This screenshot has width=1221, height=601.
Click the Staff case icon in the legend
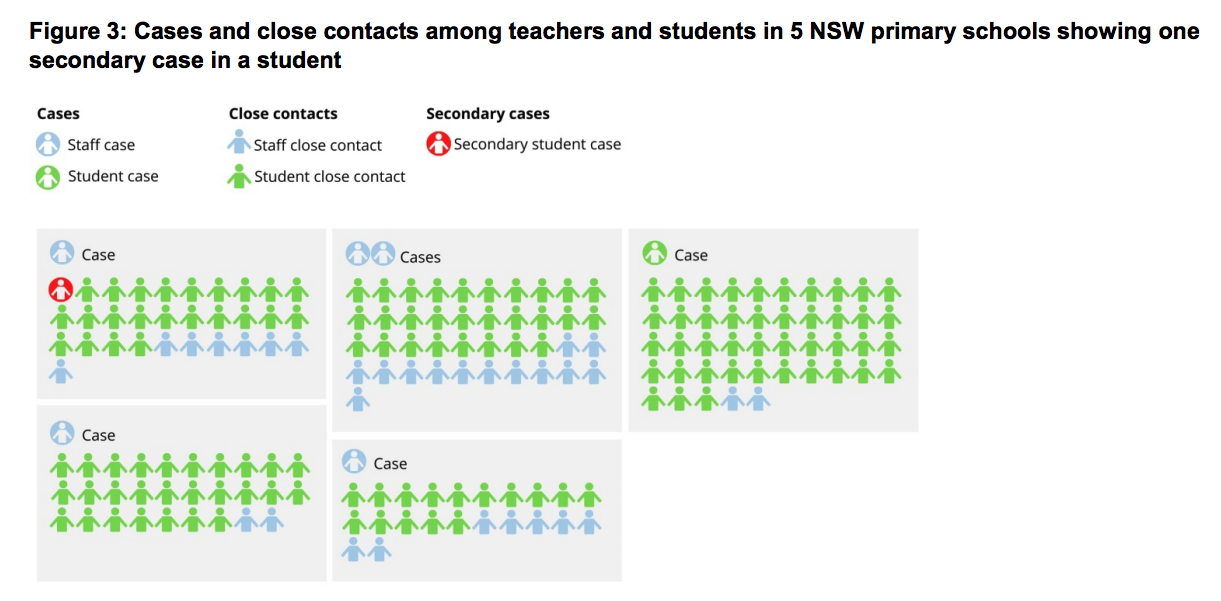tap(48, 145)
